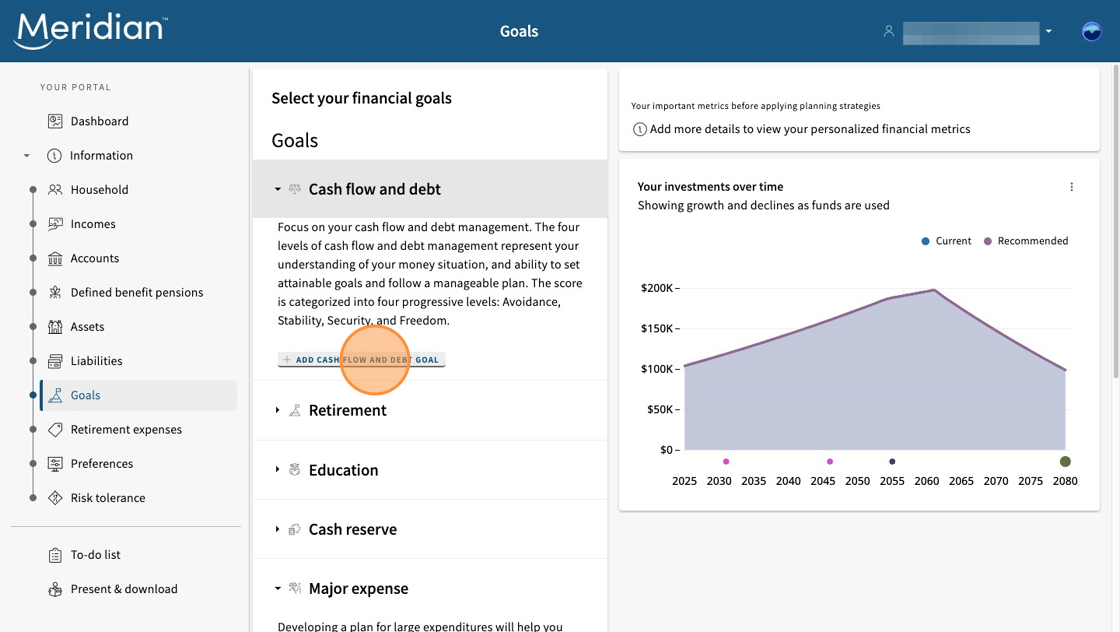1120x632 pixels.
Task: Open Retirement expenses page
Action: (126, 430)
